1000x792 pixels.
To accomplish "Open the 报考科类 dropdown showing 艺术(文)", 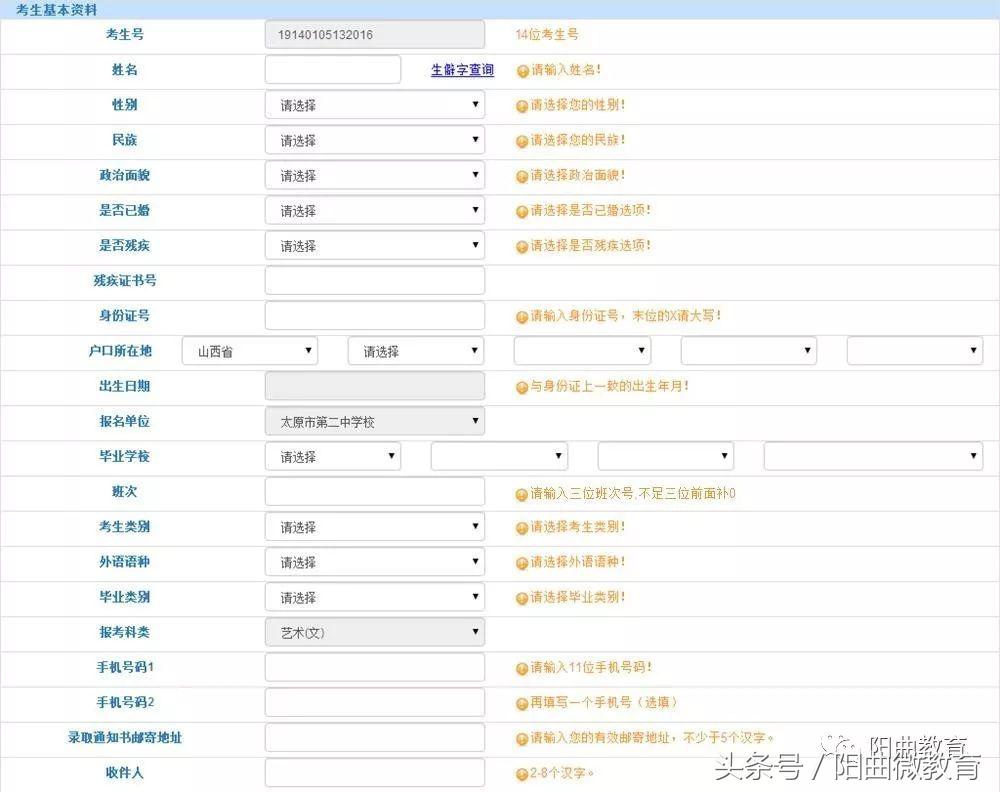I will 374,631.
